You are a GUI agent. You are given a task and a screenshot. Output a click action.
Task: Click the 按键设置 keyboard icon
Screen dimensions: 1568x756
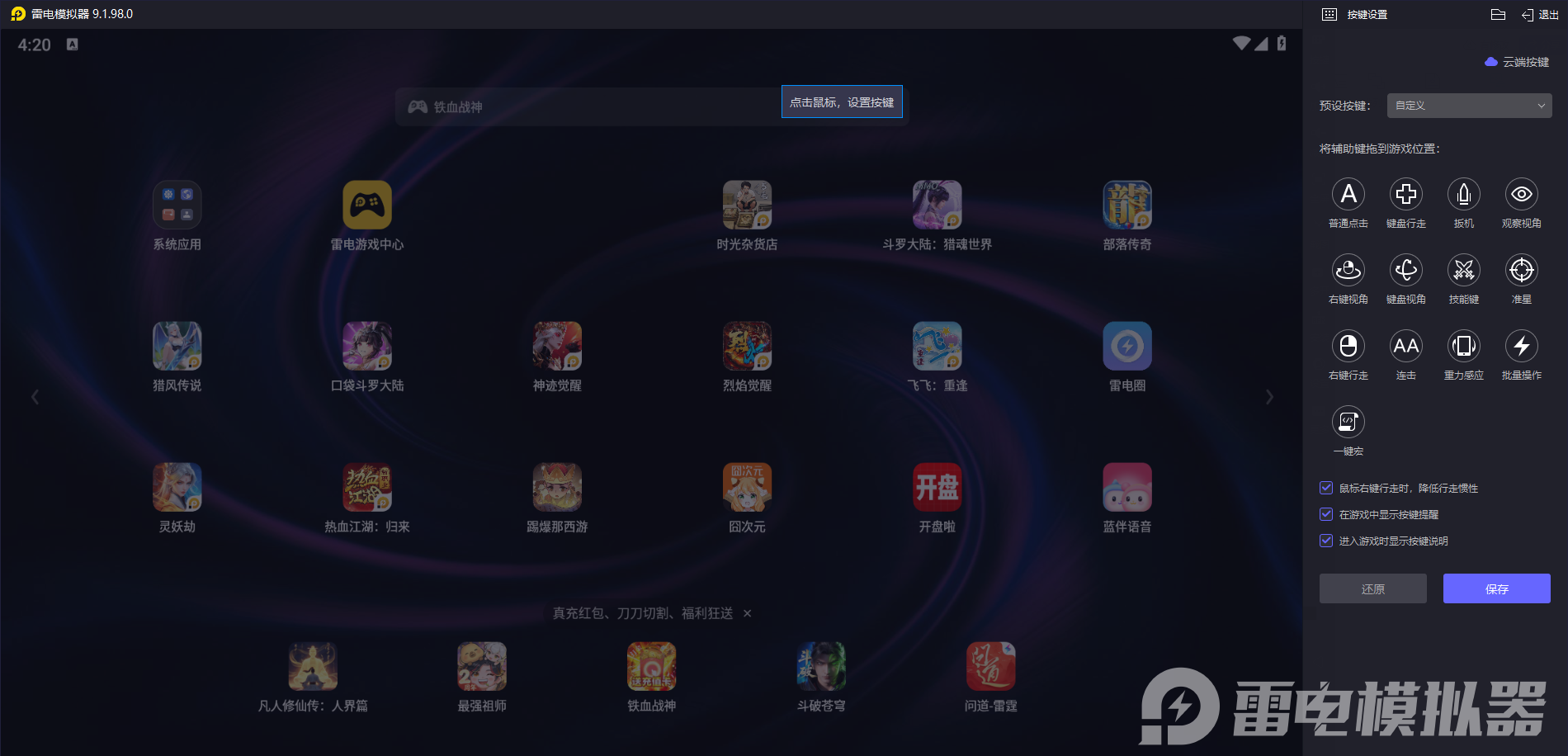click(x=1329, y=14)
